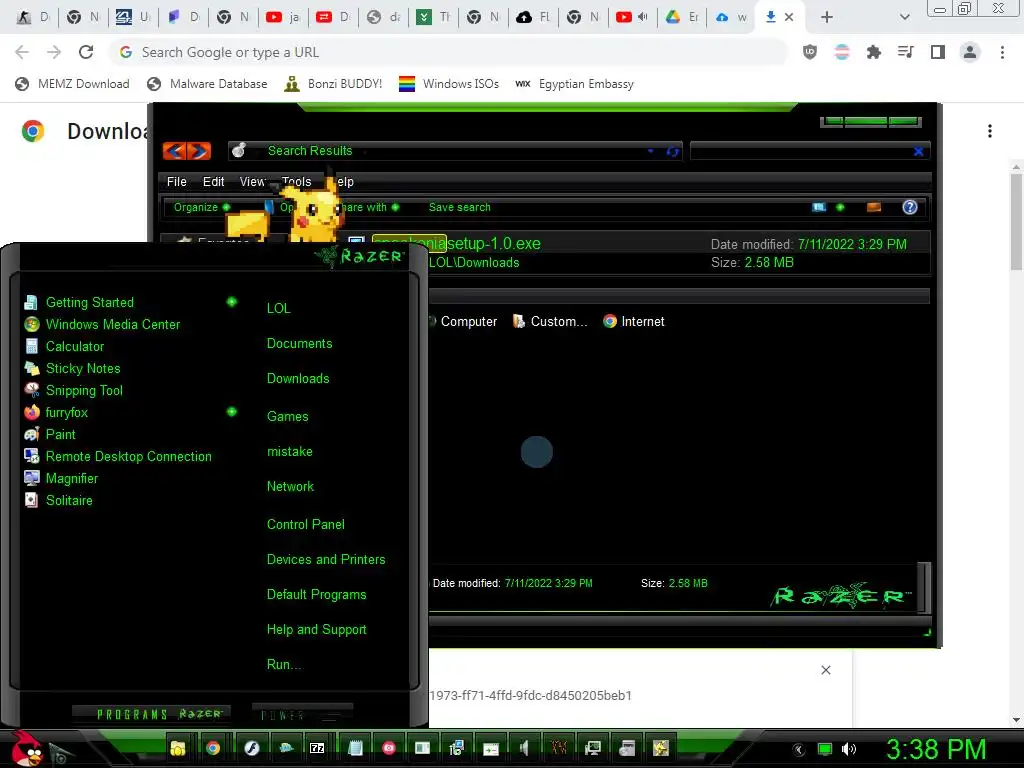Search again in Computer
Image resolution: width=1024 pixels, height=768 pixels.
pos(462,321)
